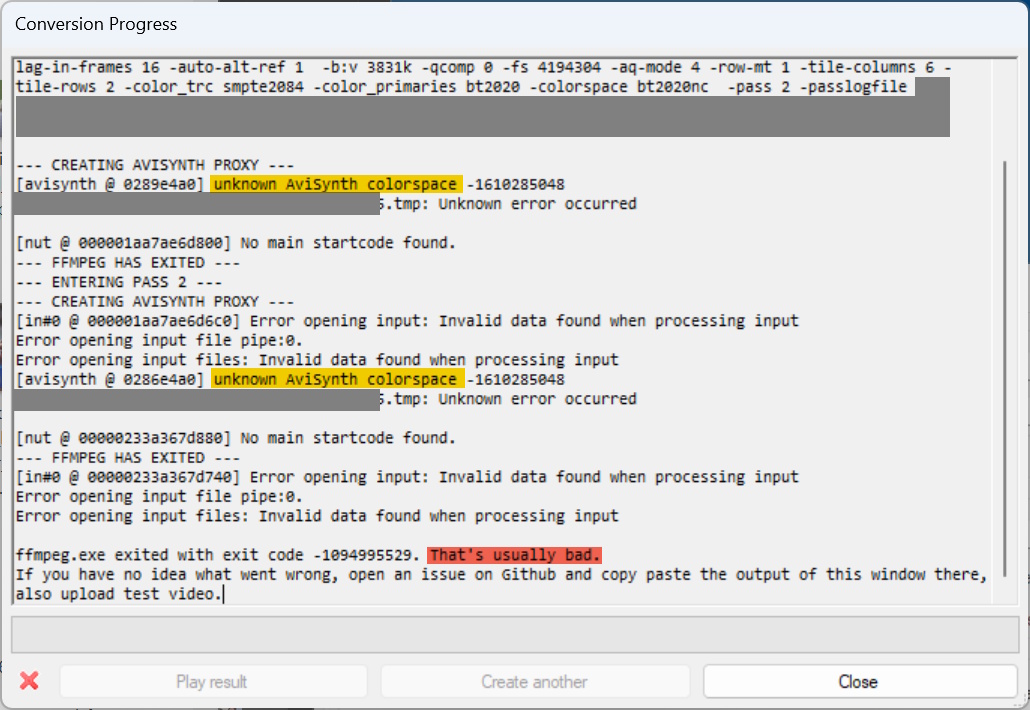Viewport: 1030px width, 710px height.
Task: Click the second yellow 'unknown AviSynth colorspace' highlight
Action: click(338, 380)
